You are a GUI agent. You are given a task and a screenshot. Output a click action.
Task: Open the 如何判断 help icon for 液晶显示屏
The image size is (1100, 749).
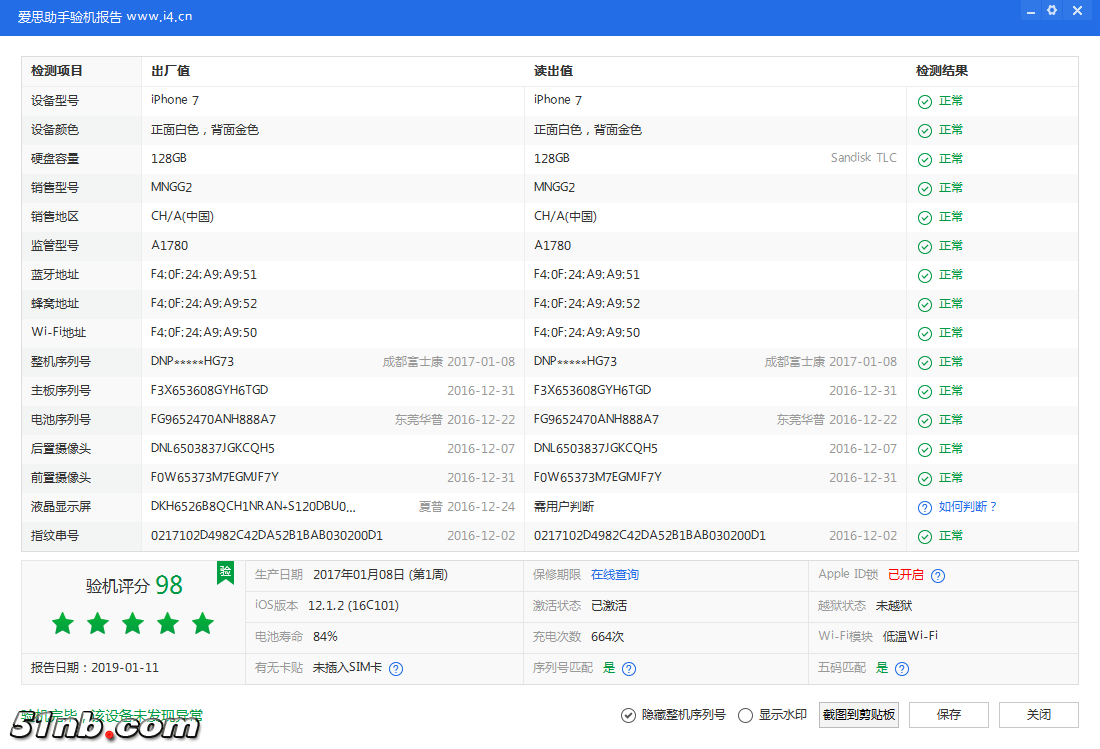pos(923,507)
